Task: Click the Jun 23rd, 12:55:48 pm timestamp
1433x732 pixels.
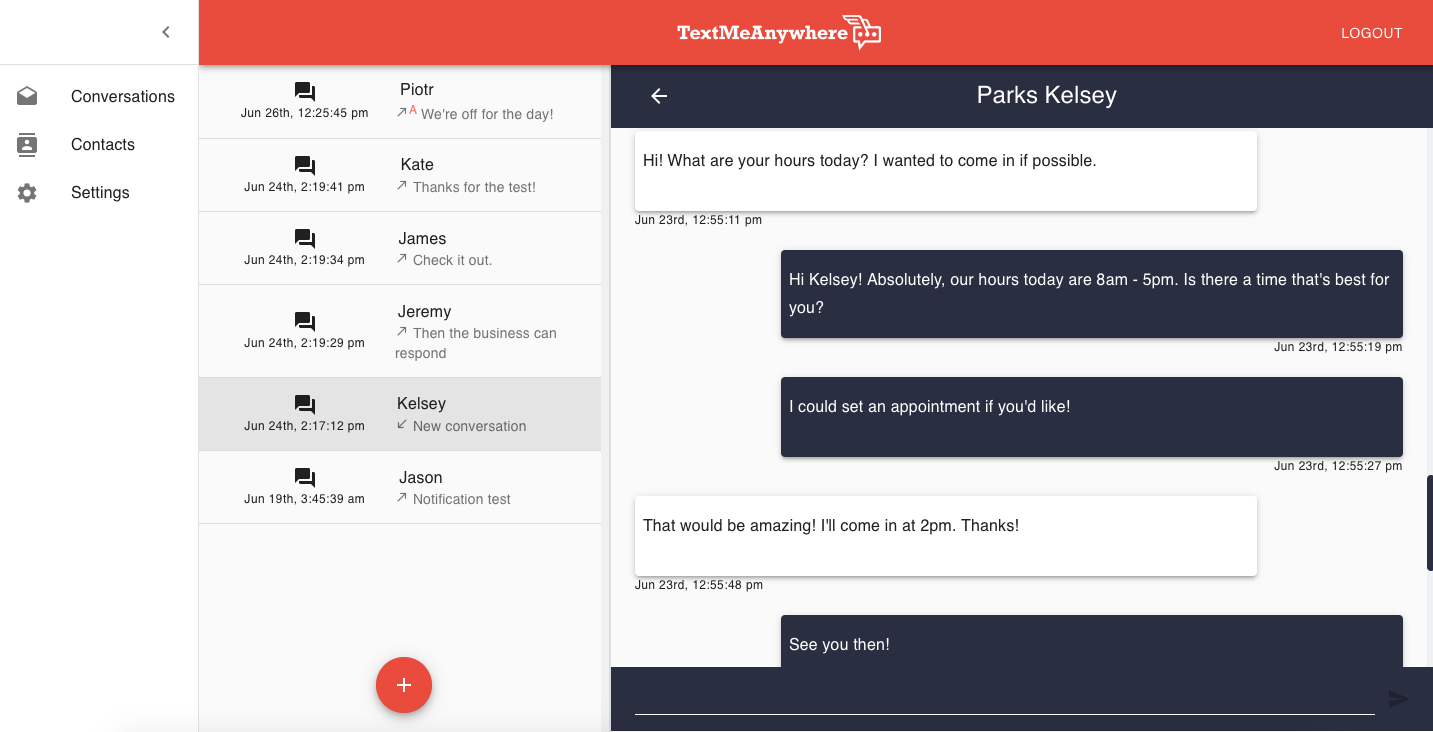Action: [698, 585]
